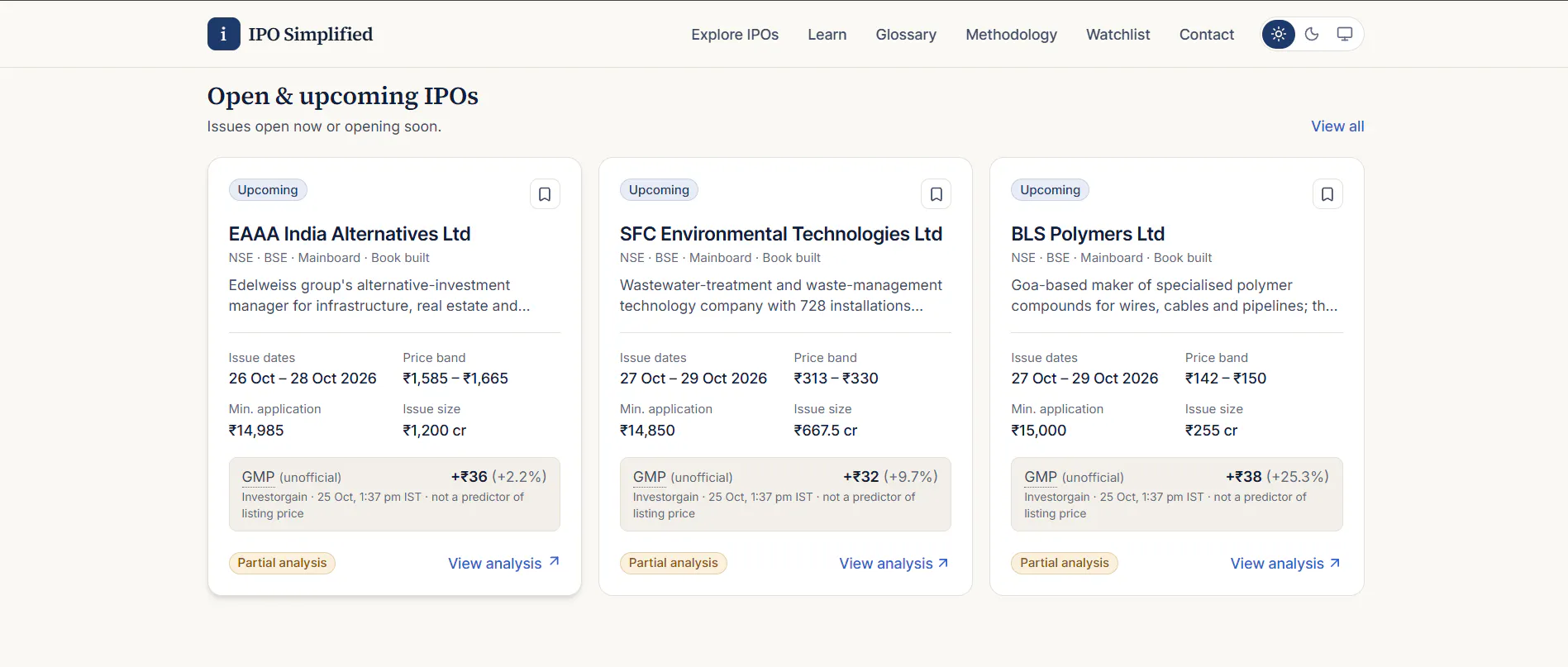Open SFC Environmental Technologies Ltd title
1568x667 pixels.
781,234
